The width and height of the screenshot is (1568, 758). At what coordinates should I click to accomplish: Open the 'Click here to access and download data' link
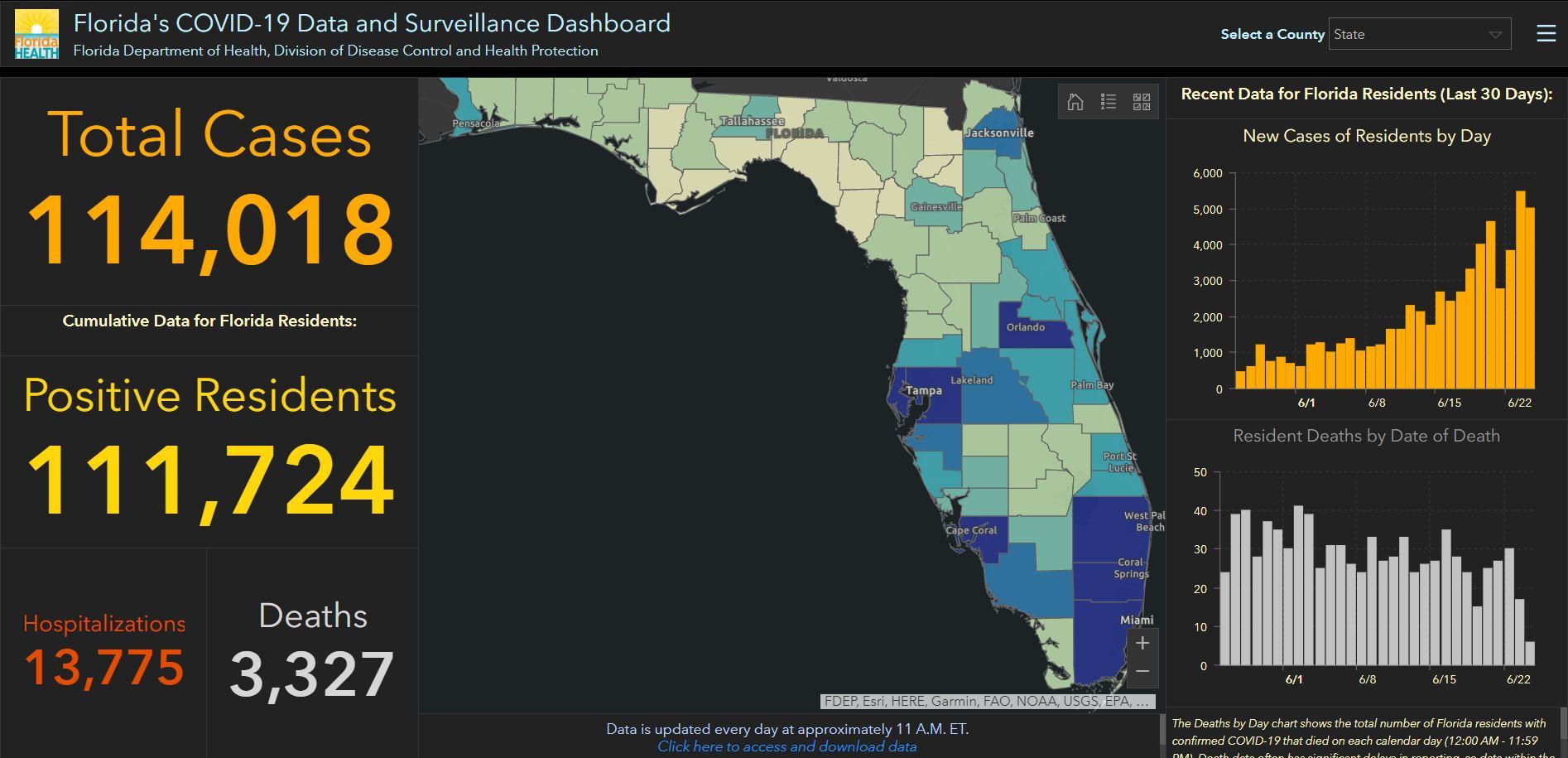786,747
